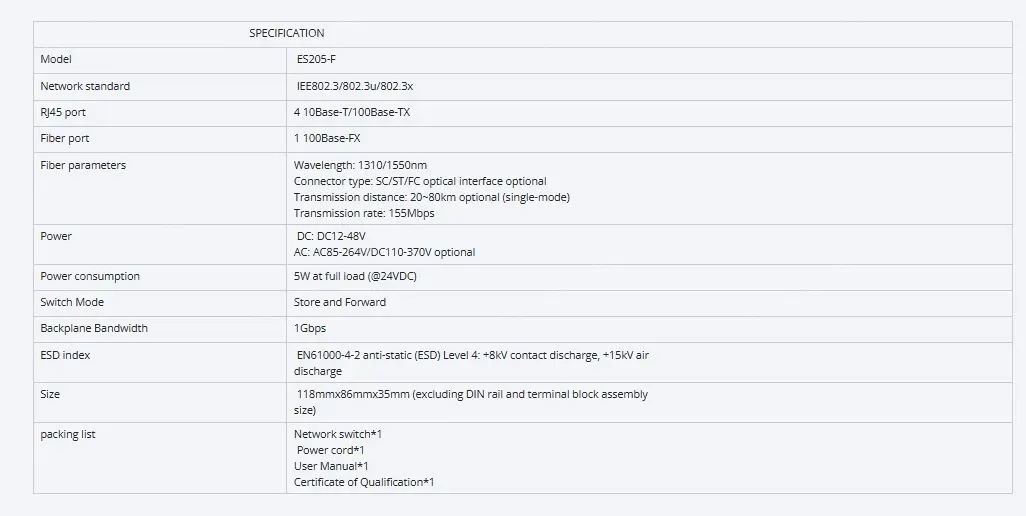The width and height of the screenshot is (1026, 516).
Task: Select the 4 10Base-T/100Base-TX value
Action: pyautogui.click(x=352, y=112)
